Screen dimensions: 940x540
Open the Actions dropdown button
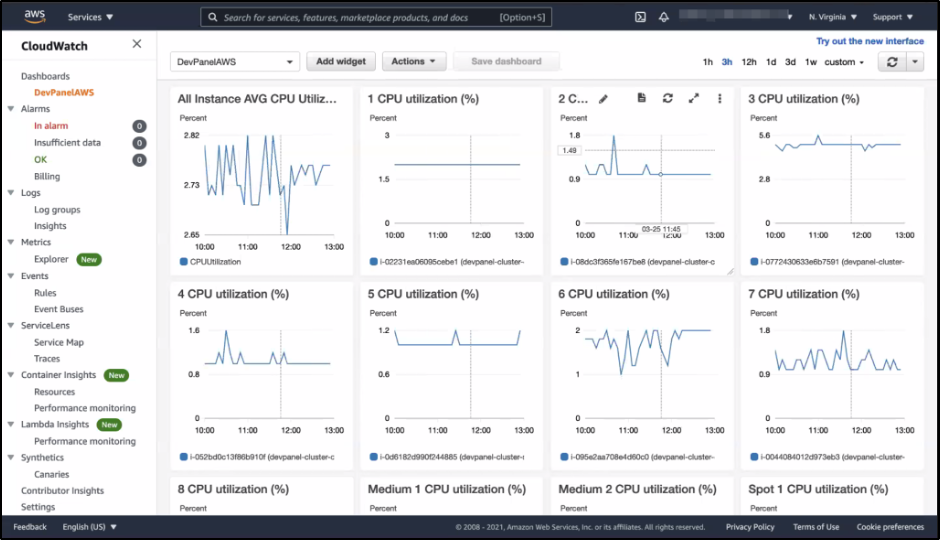[414, 61]
